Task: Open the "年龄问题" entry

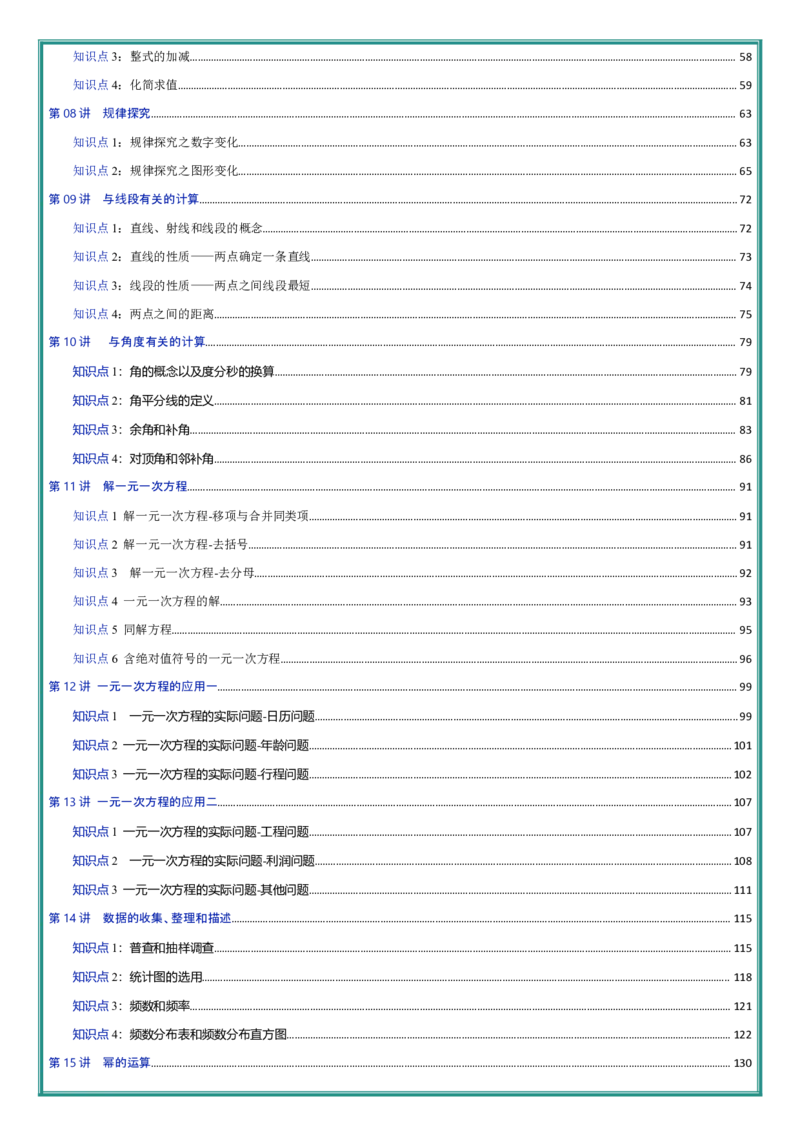Action: pos(412,745)
